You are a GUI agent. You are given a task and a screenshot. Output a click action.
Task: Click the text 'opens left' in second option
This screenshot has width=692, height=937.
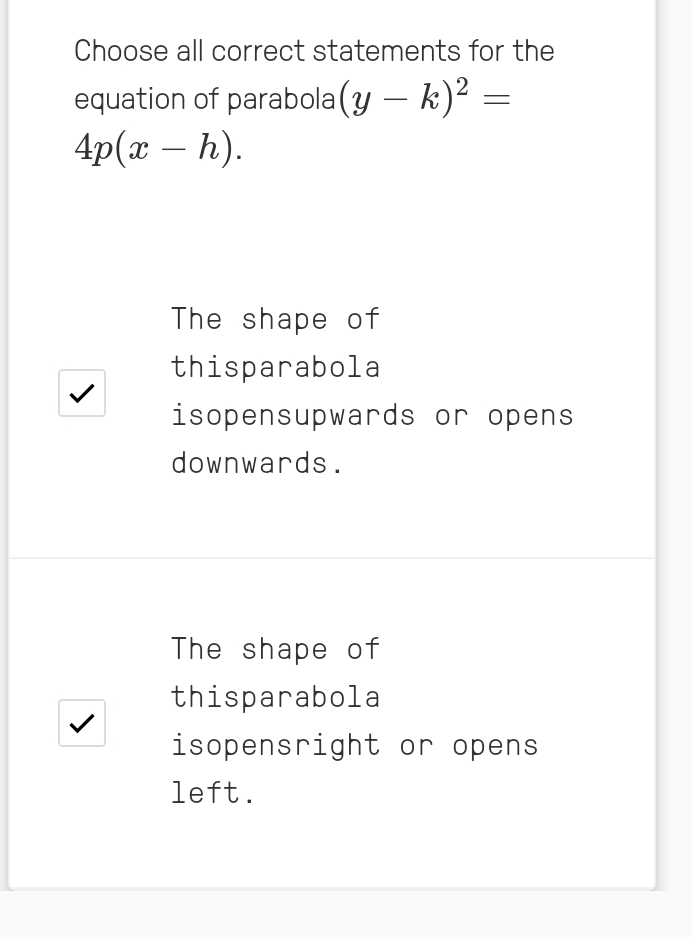click(213, 792)
